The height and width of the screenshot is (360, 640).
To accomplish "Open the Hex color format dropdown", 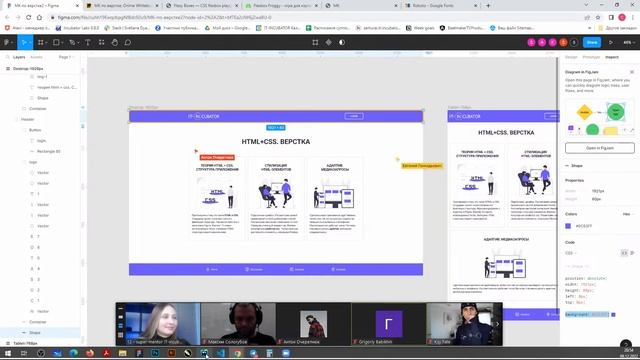I will coord(628,214).
